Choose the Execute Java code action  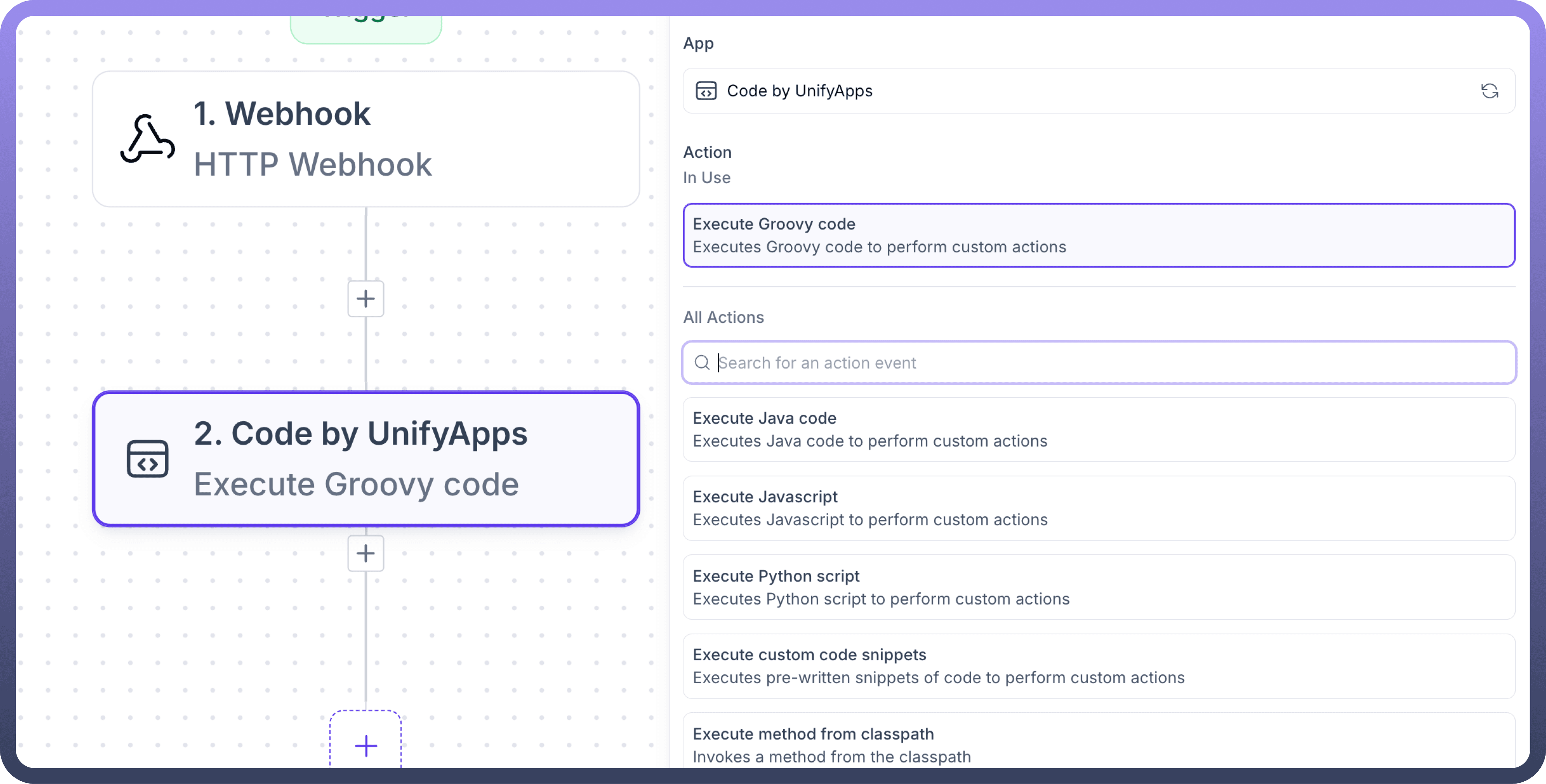pos(1098,430)
